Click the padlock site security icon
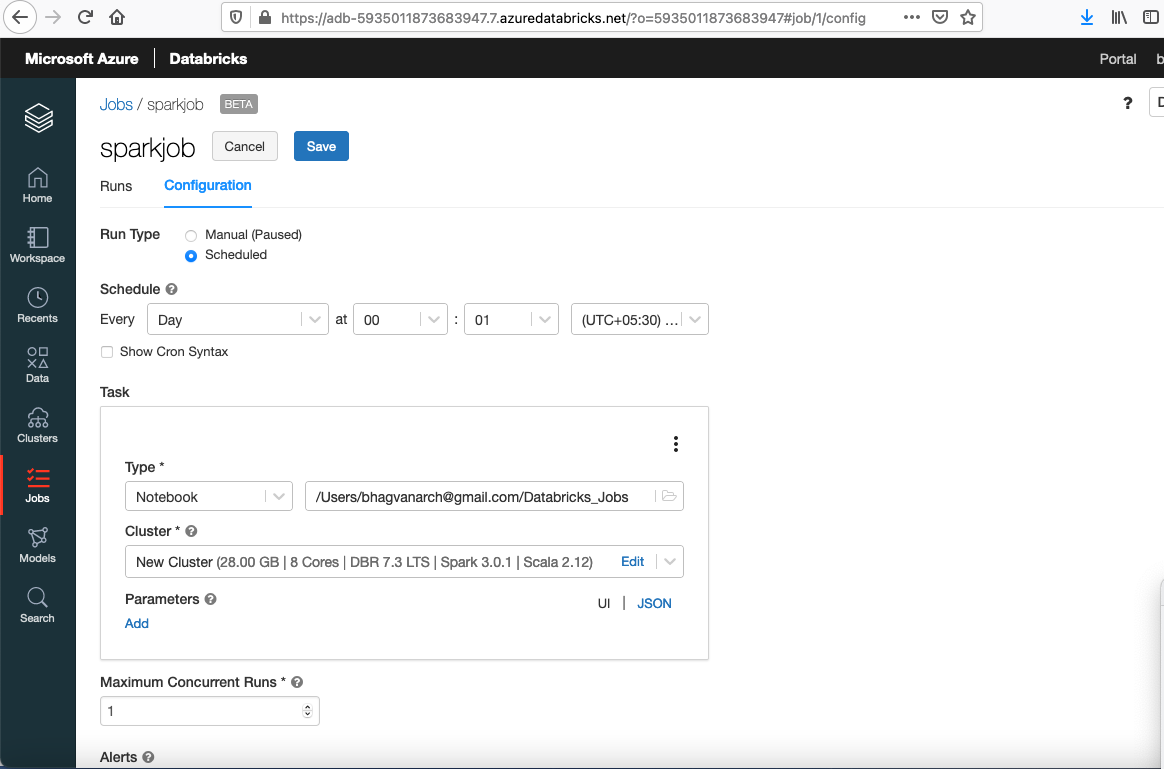The height and width of the screenshot is (769, 1164). tap(264, 17)
